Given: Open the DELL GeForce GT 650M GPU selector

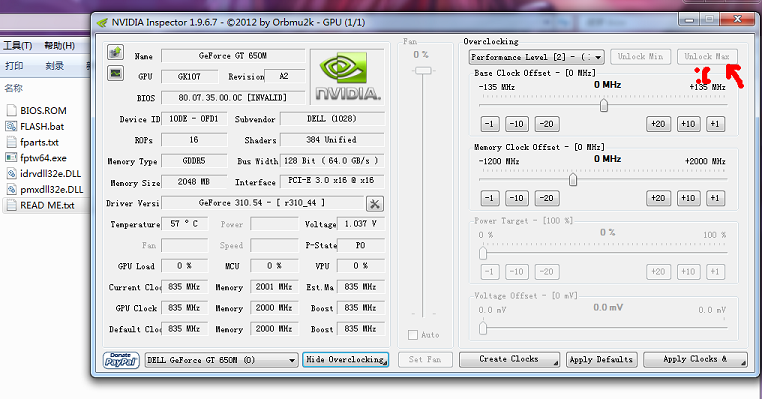Looking at the screenshot, I should (x=221, y=360).
